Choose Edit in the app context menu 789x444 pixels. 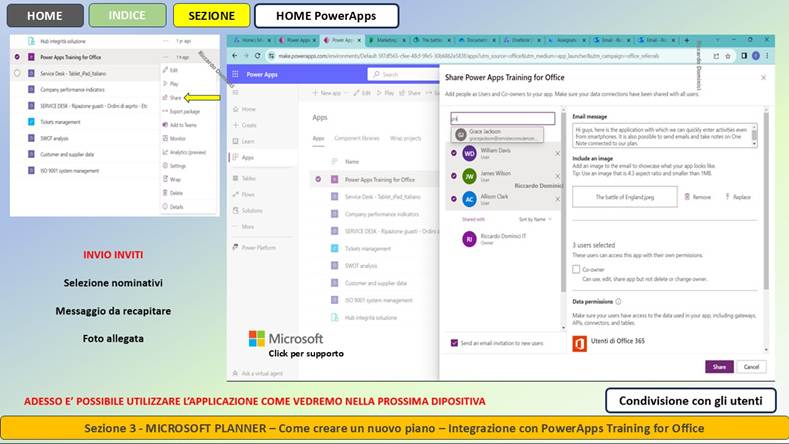point(171,70)
